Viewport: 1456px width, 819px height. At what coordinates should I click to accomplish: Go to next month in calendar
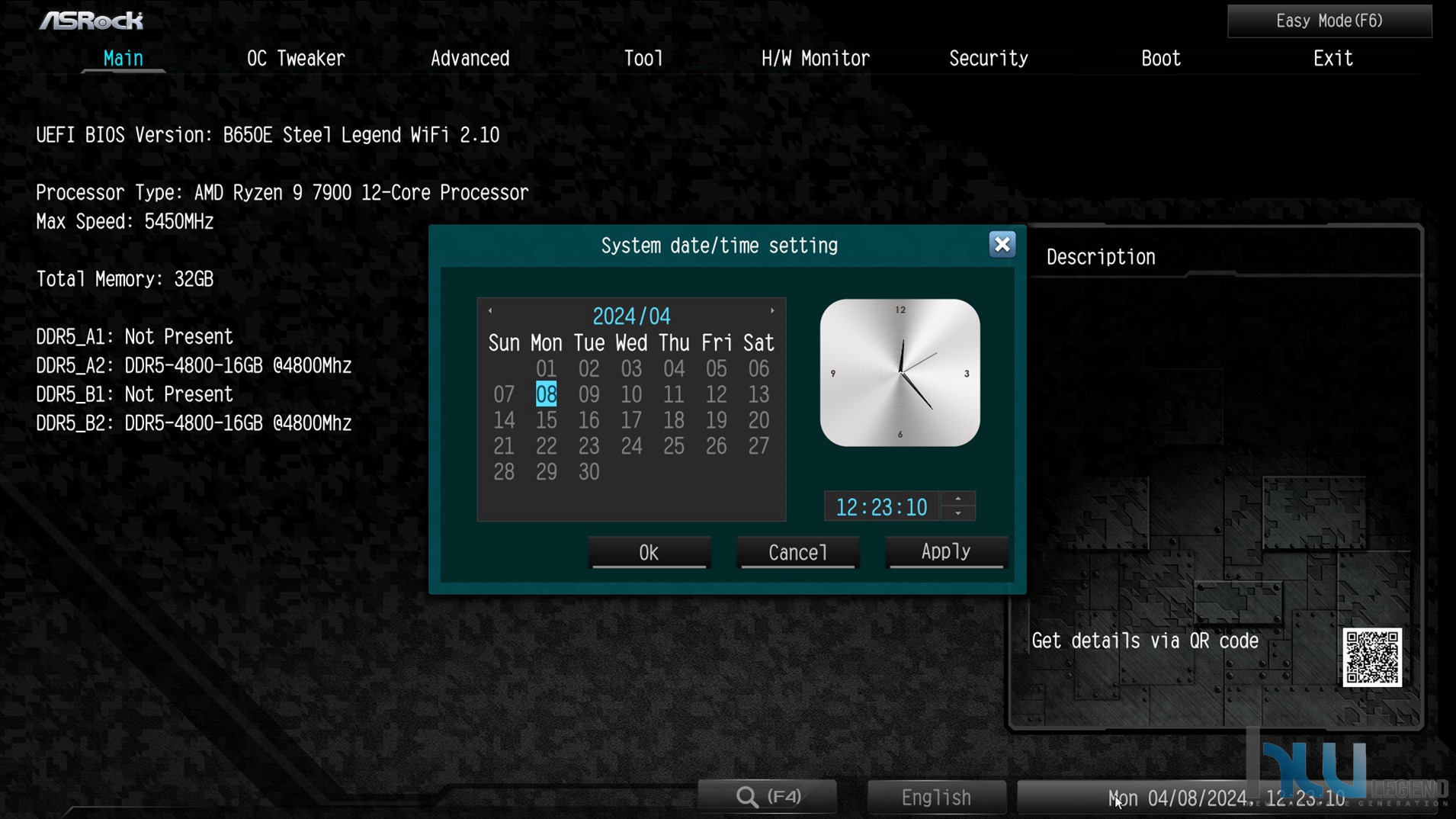click(x=772, y=310)
